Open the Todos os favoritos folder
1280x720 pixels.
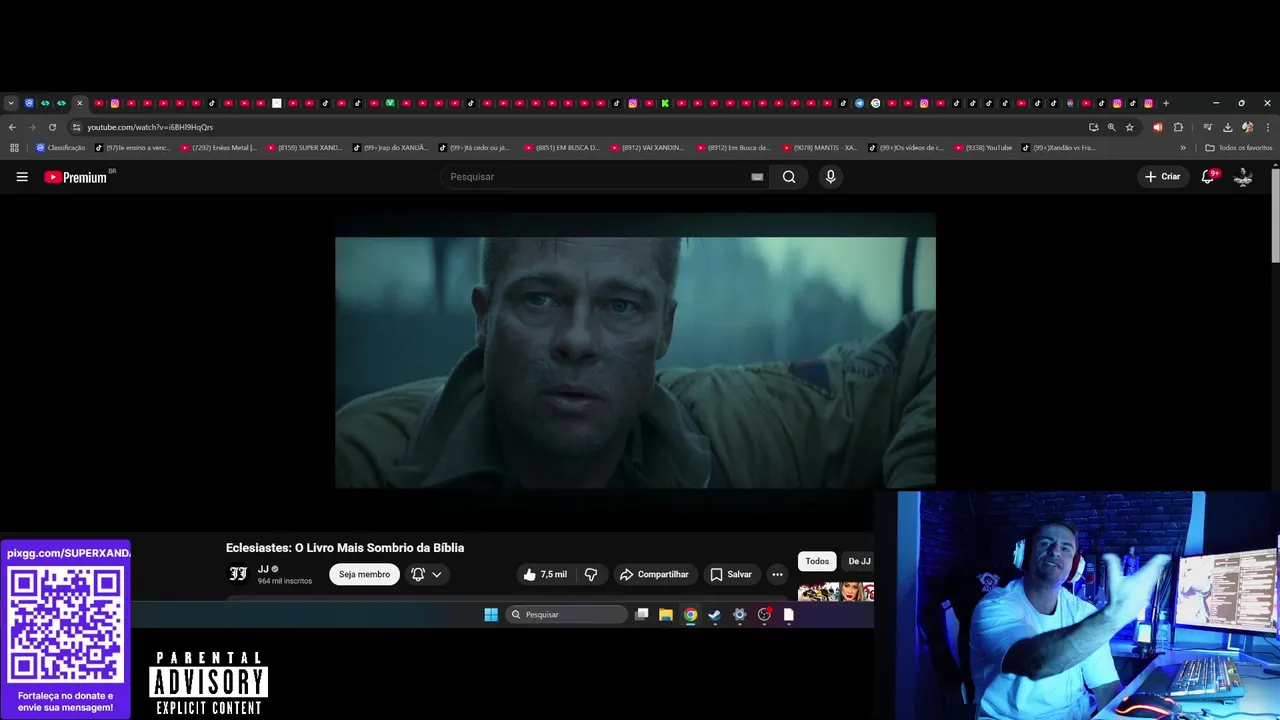pyautogui.click(x=1239, y=148)
